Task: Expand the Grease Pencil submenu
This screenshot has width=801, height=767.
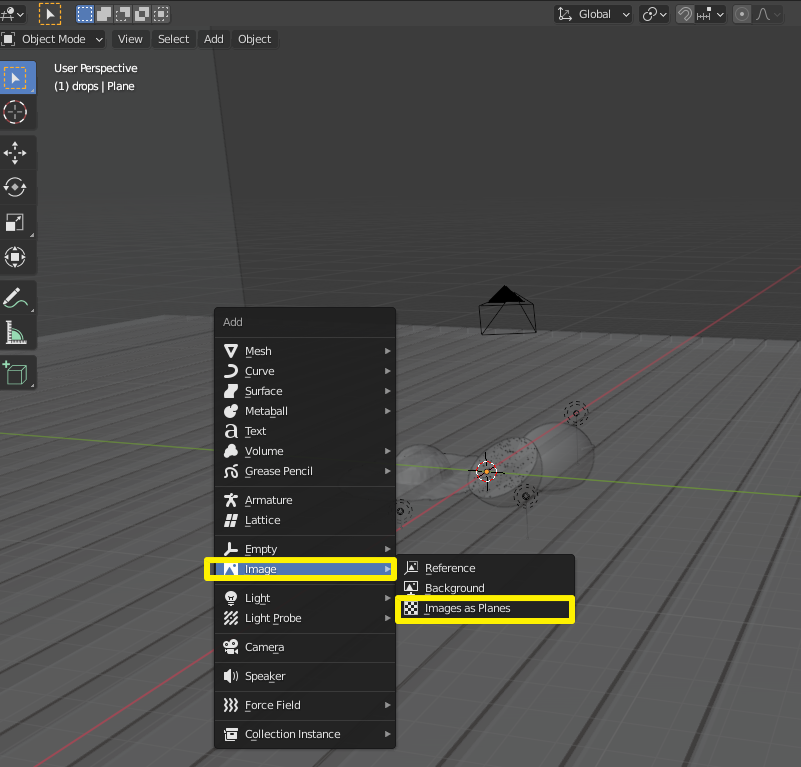Action: pos(305,471)
